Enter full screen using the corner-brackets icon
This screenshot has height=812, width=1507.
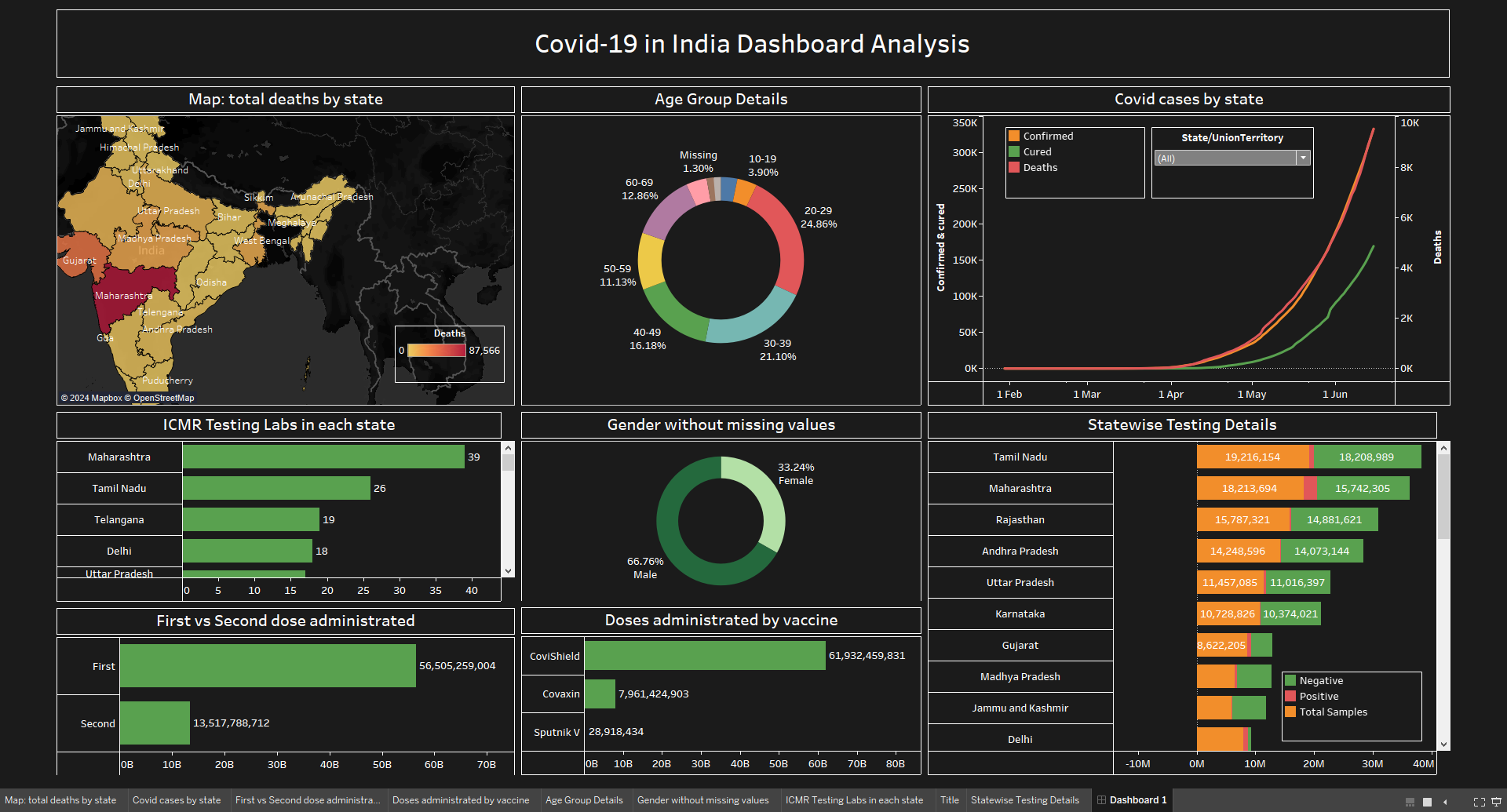pos(1479,801)
